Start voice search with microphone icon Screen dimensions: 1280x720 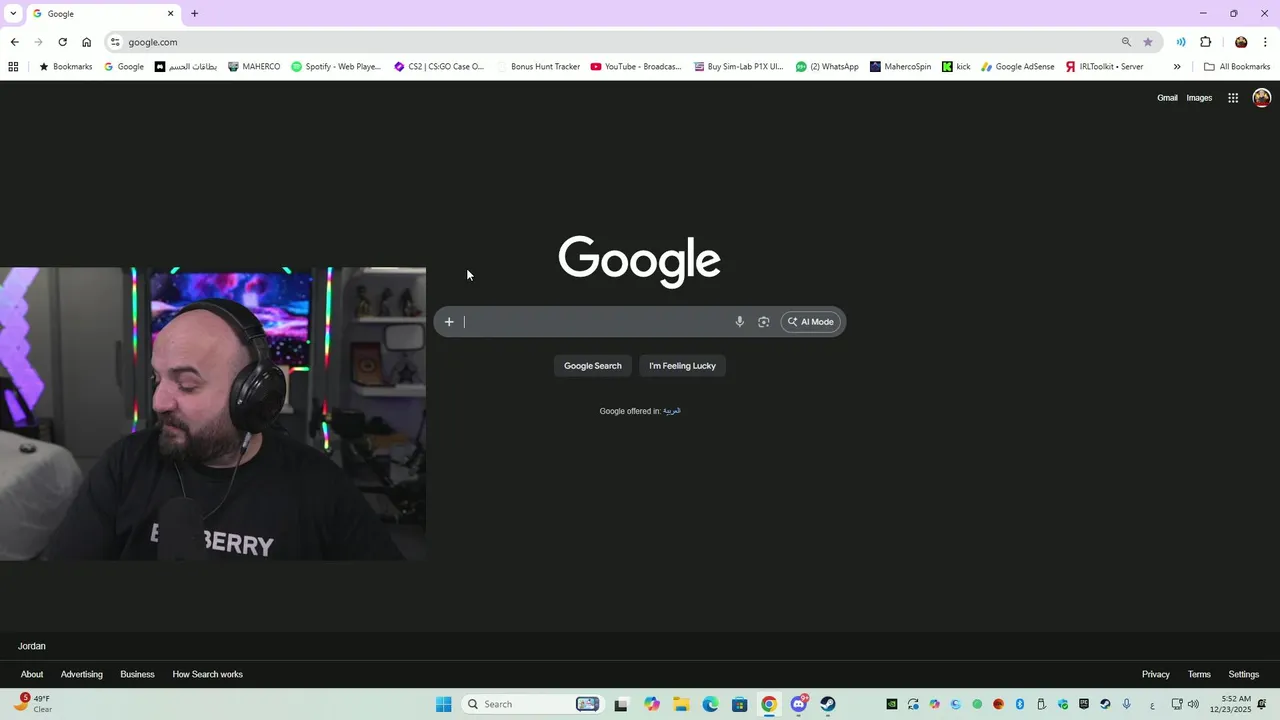[x=739, y=322]
